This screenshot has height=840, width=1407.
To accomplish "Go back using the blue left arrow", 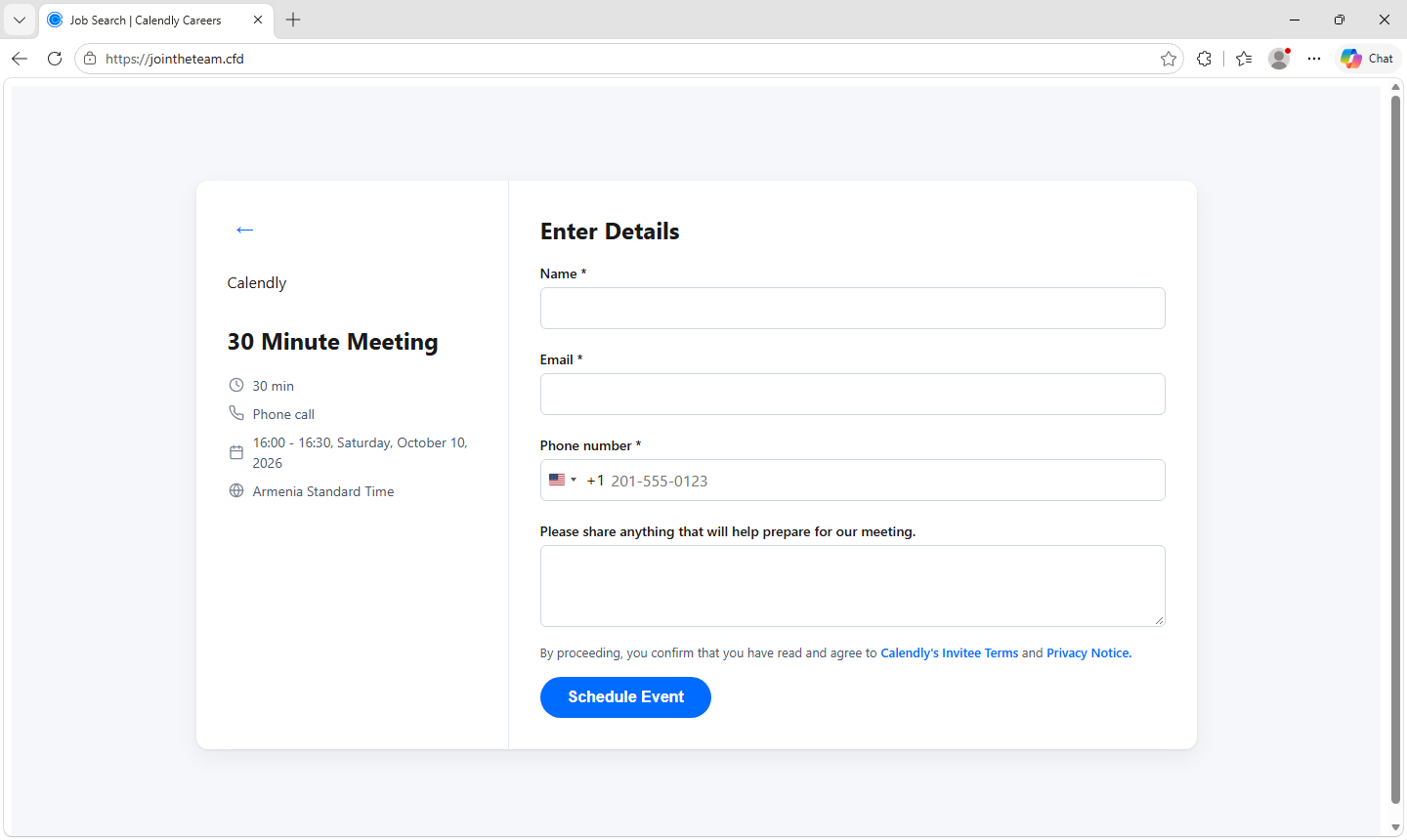I will [x=244, y=230].
